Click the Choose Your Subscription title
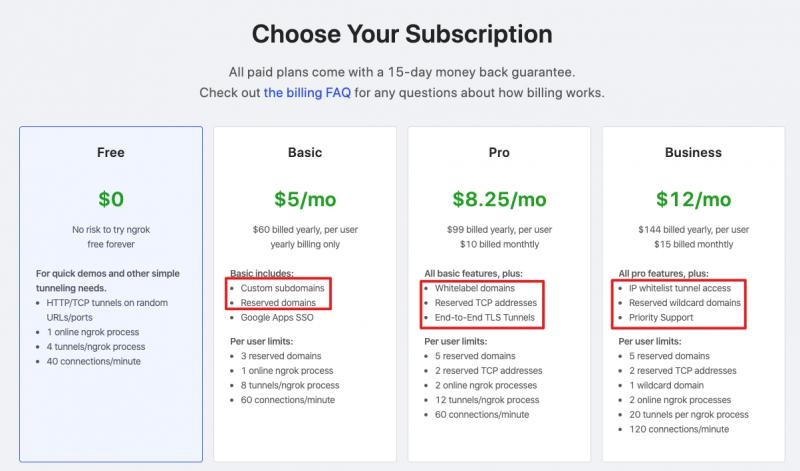Viewport: 800px width, 471px height. point(401,34)
